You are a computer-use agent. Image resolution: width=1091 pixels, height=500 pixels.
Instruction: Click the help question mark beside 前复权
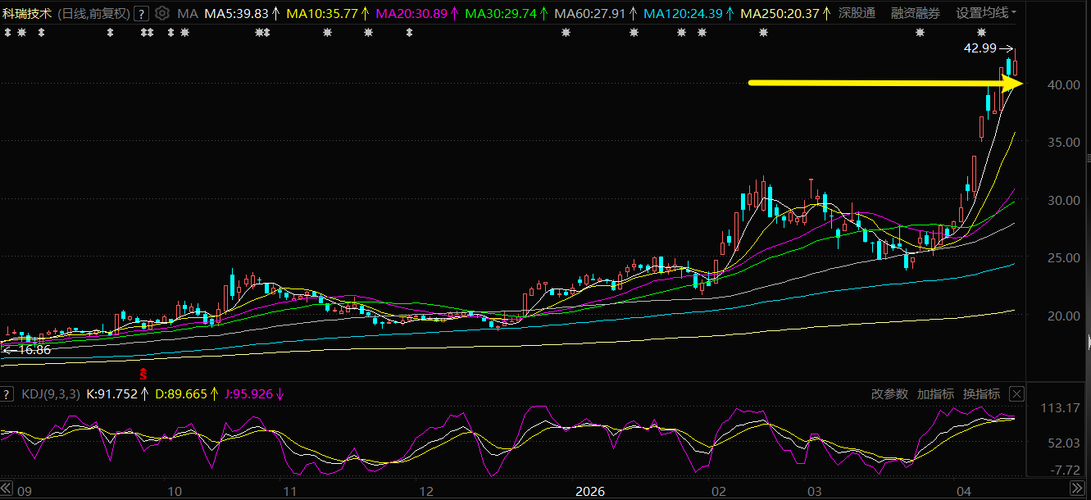tap(141, 14)
